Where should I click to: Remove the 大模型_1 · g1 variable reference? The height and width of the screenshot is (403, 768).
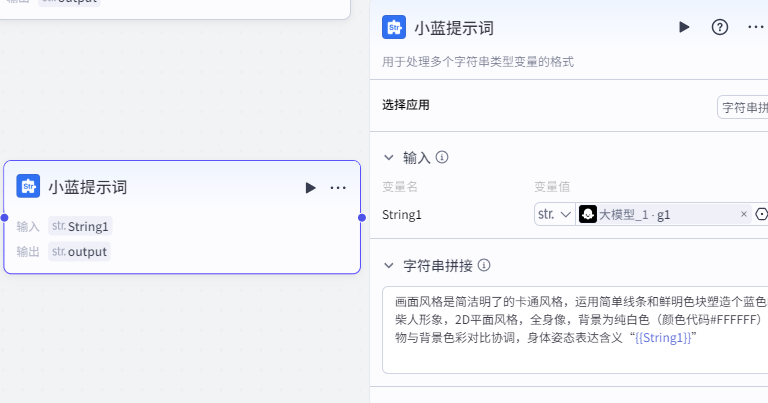pos(744,214)
